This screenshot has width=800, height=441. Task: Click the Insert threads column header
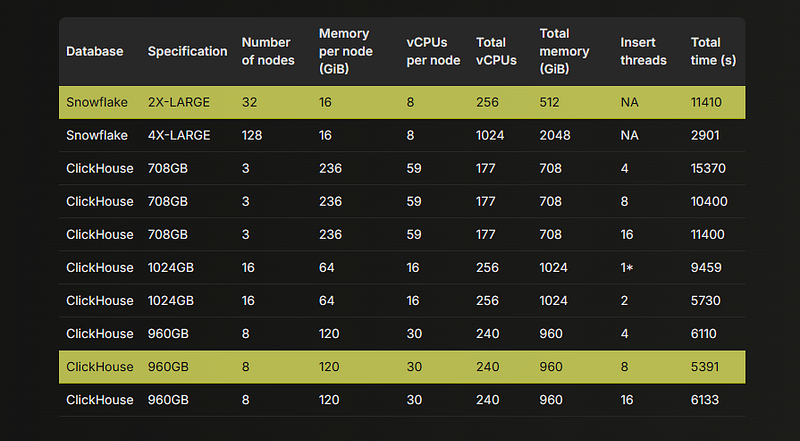click(x=643, y=51)
